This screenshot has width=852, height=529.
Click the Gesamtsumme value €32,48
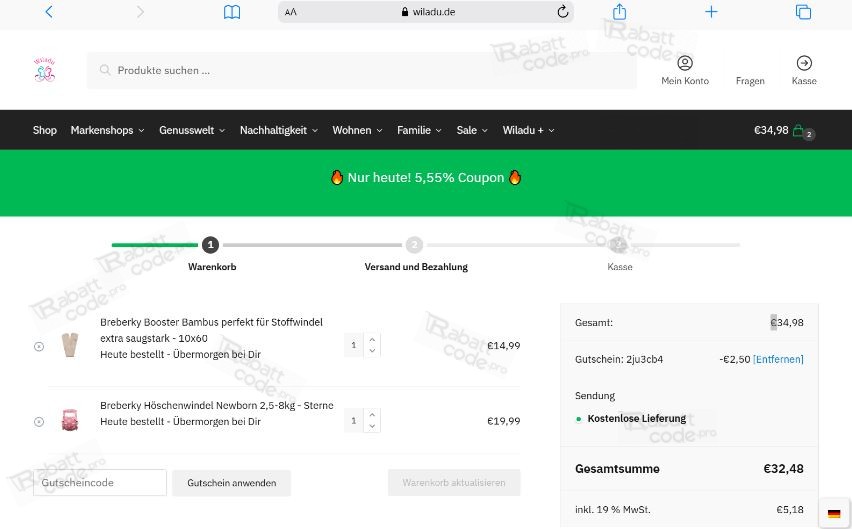pos(783,469)
